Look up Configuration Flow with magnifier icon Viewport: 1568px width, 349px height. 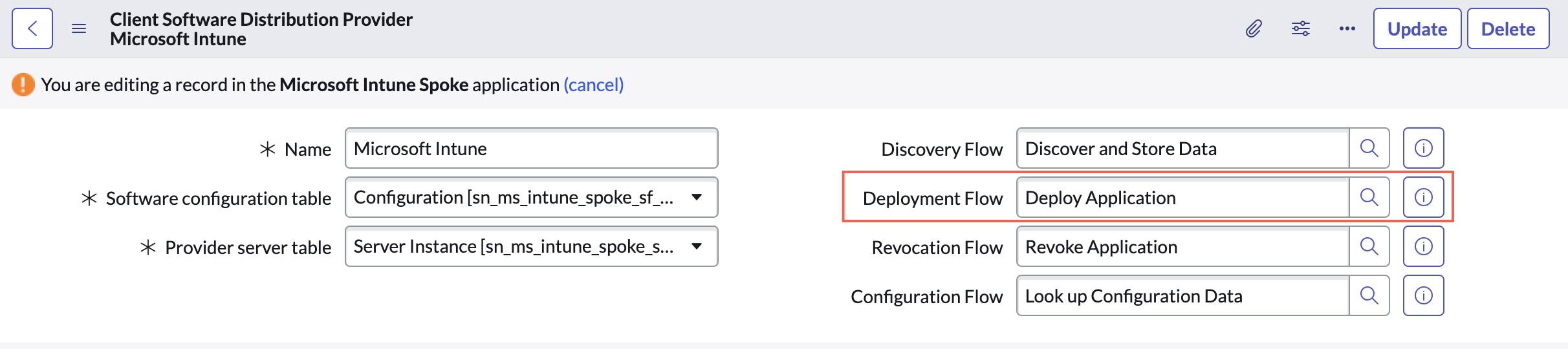[x=1369, y=295]
